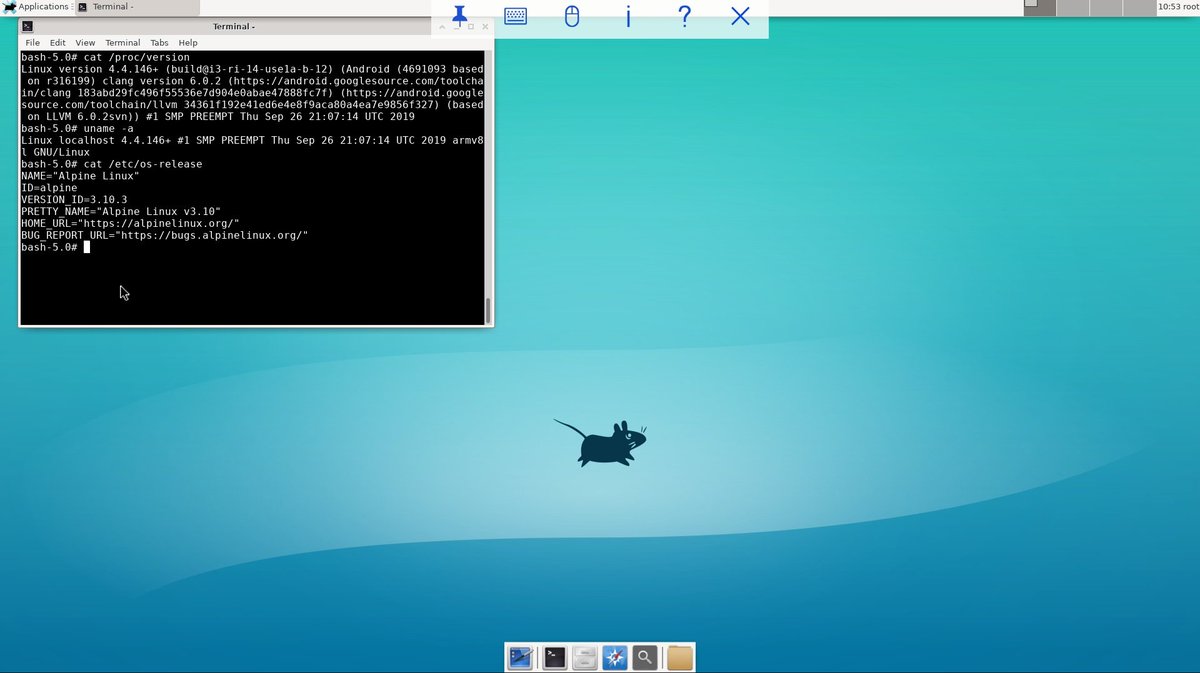
Task: Click the Terminal window vertical scrollbar
Action: [488, 187]
